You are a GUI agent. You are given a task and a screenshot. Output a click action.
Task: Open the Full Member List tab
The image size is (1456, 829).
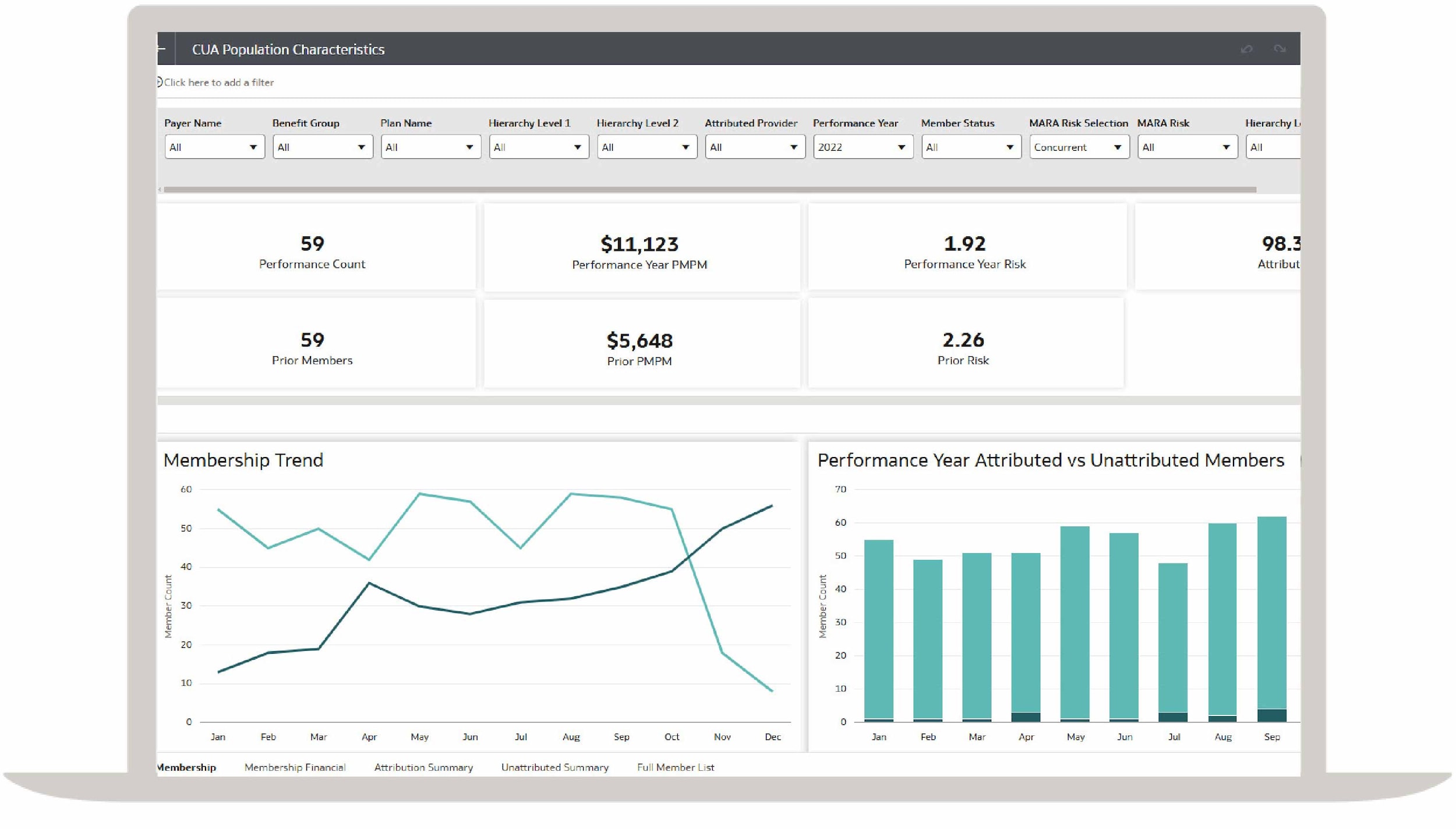pos(675,767)
